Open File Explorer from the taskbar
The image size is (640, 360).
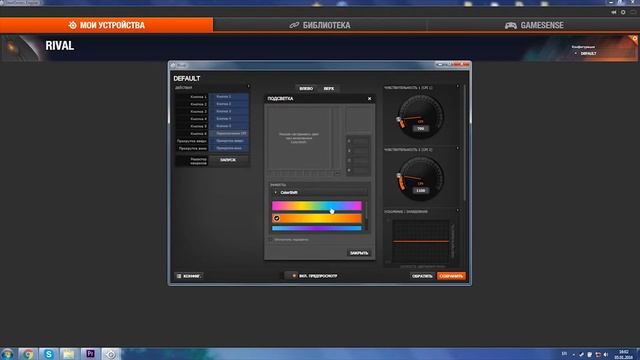(69, 354)
